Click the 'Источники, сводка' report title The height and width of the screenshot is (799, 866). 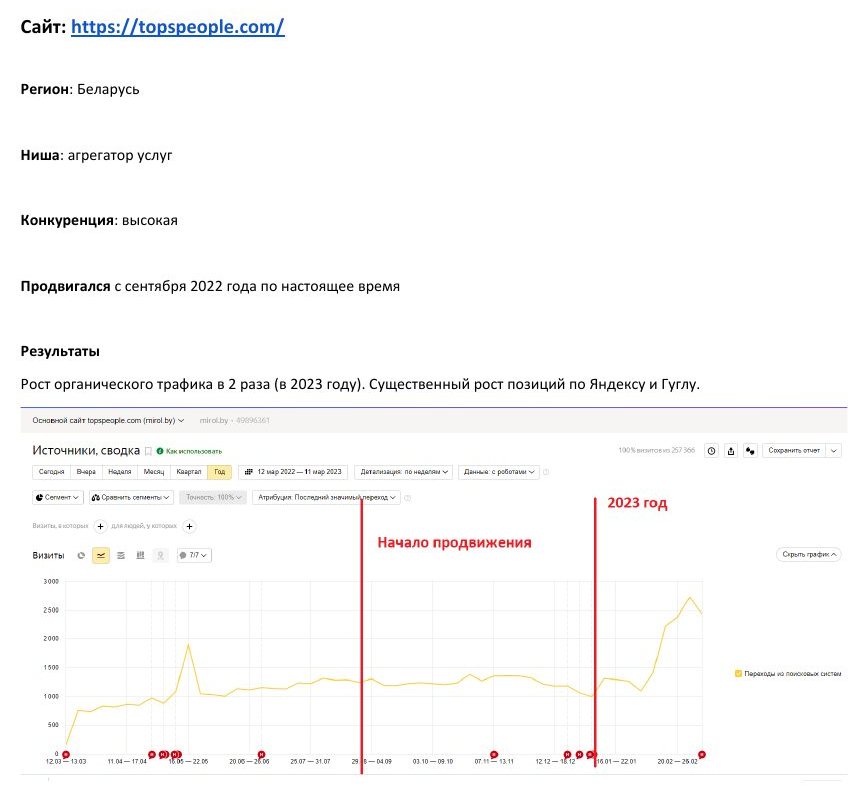tap(86, 451)
